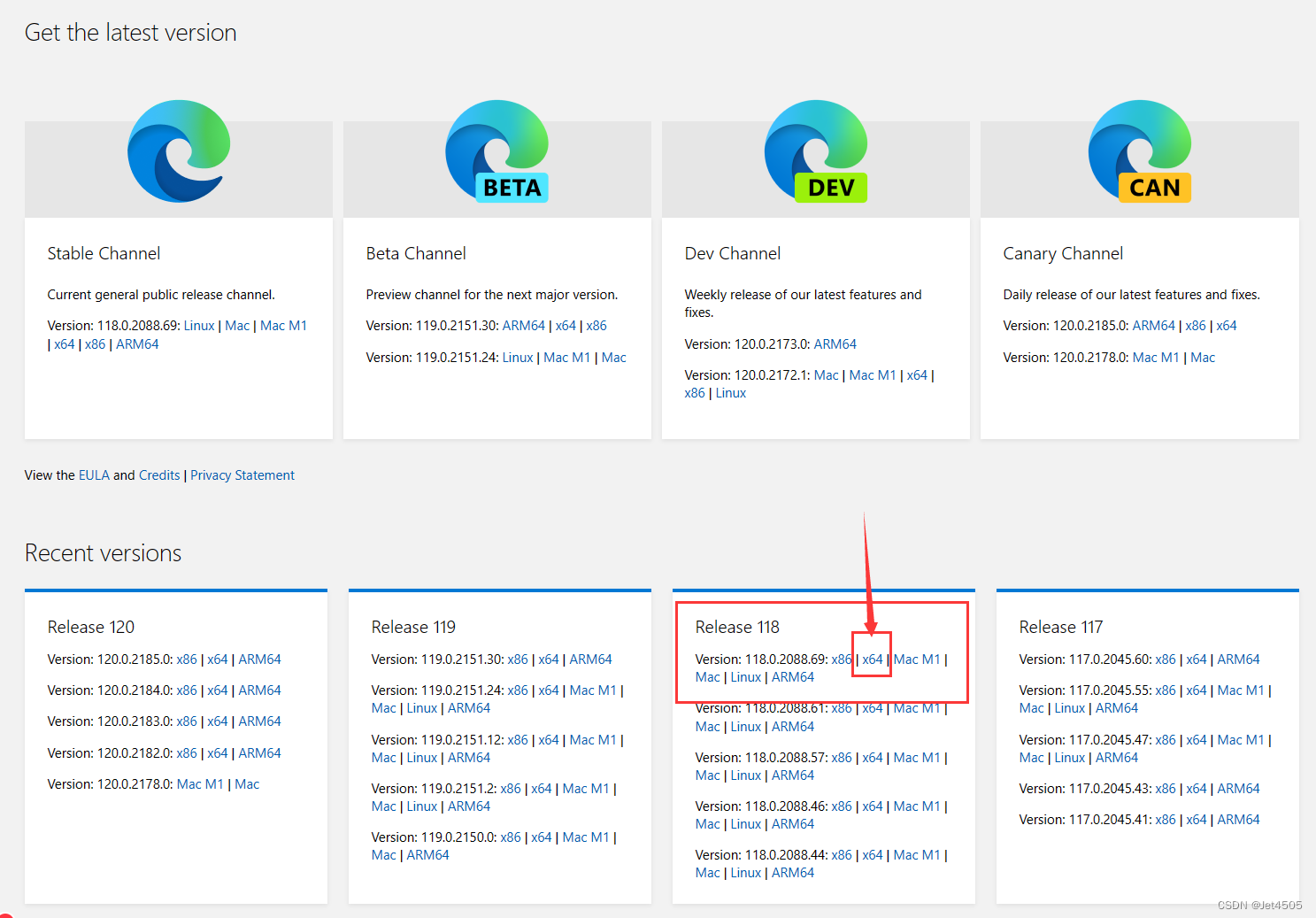Download Canary 120.0.2185.0 x86 driver

[x=1196, y=326]
